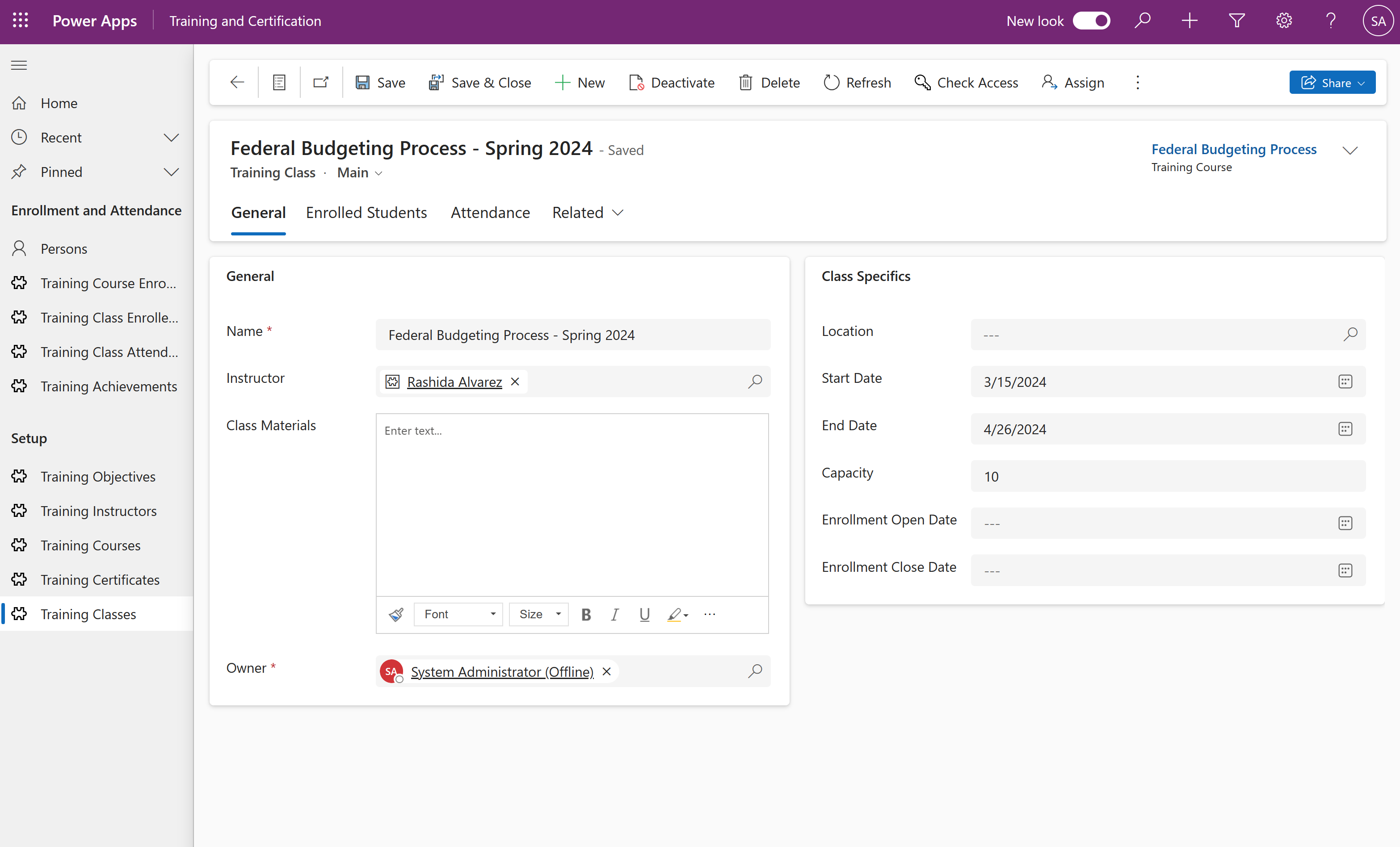Remove System Administrator from Owner
This screenshot has height=847, width=1400.
606,671
